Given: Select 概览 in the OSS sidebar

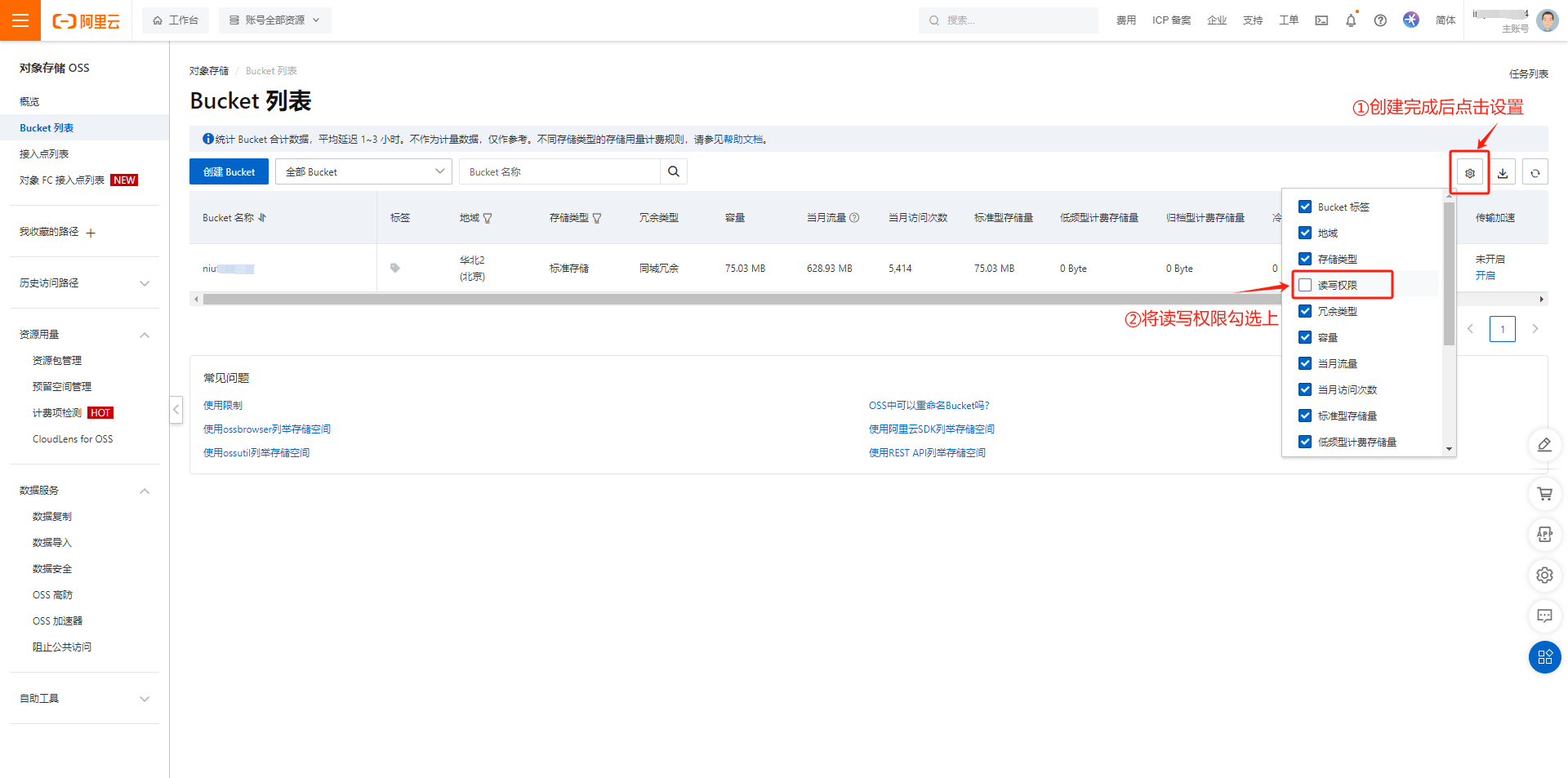Looking at the screenshot, I should point(29,101).
